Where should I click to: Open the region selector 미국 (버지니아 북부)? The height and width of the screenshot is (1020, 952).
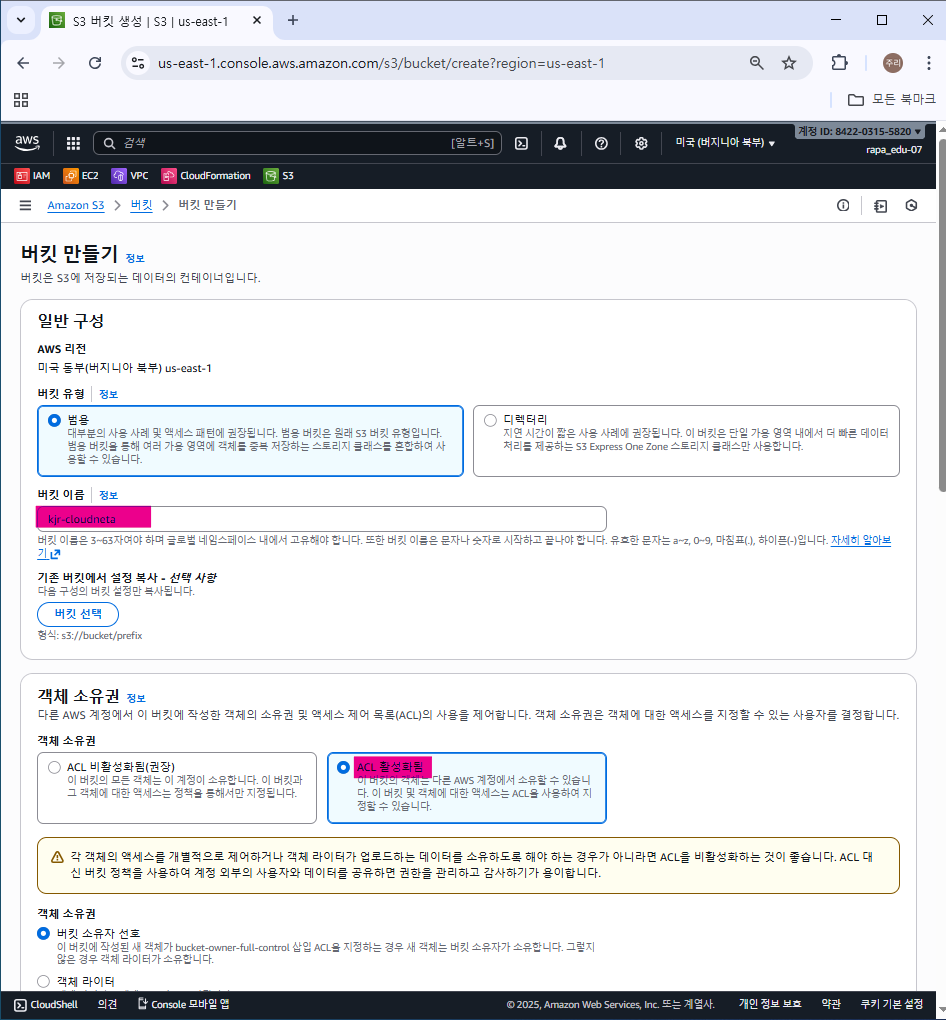tap(725, 142)
